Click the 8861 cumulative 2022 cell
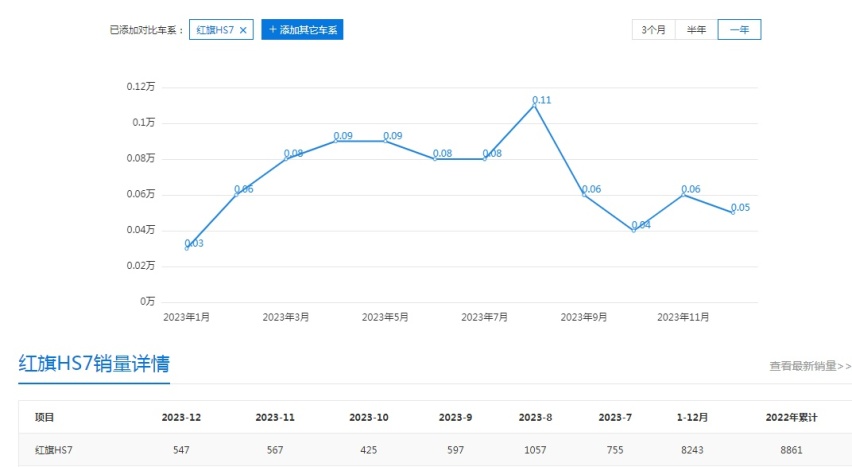The image size is (852, 467). point(791,450)
